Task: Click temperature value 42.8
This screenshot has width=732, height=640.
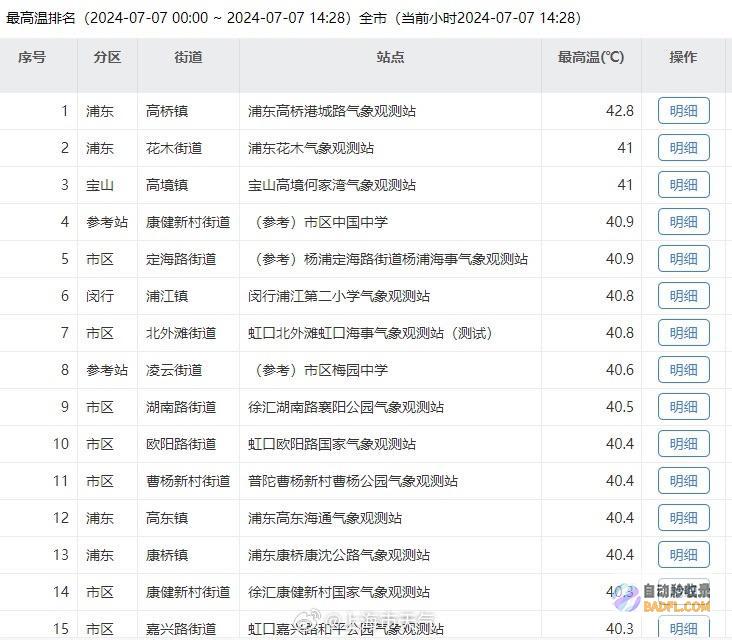Action: point(619,111)
